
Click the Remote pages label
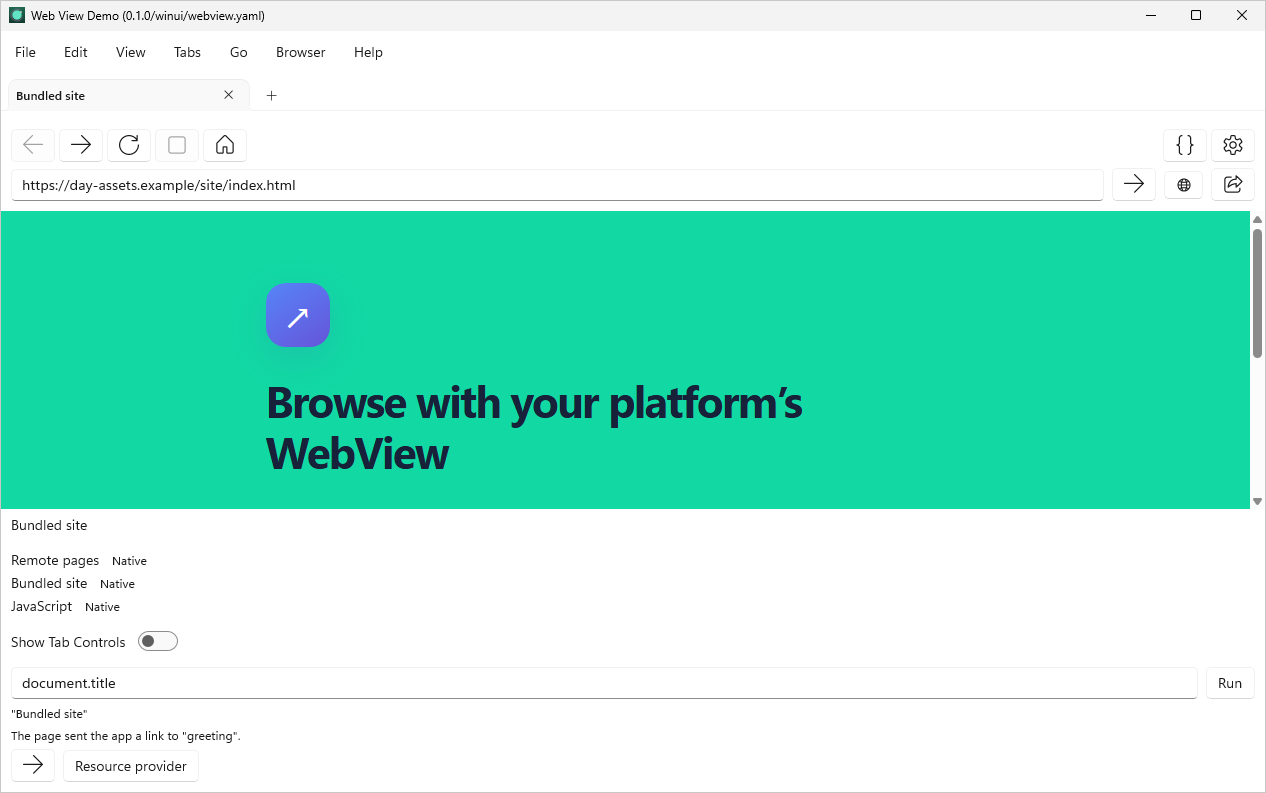coord(55,560)
